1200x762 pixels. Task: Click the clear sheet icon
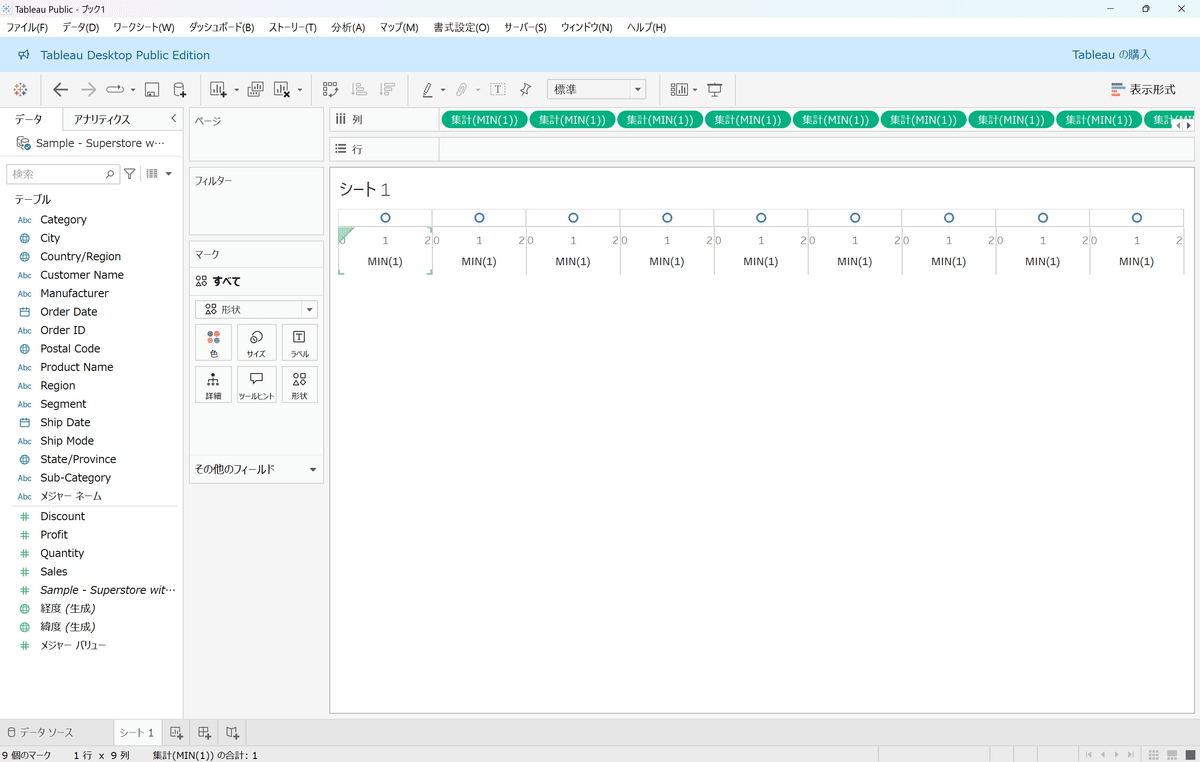[282, 90]
